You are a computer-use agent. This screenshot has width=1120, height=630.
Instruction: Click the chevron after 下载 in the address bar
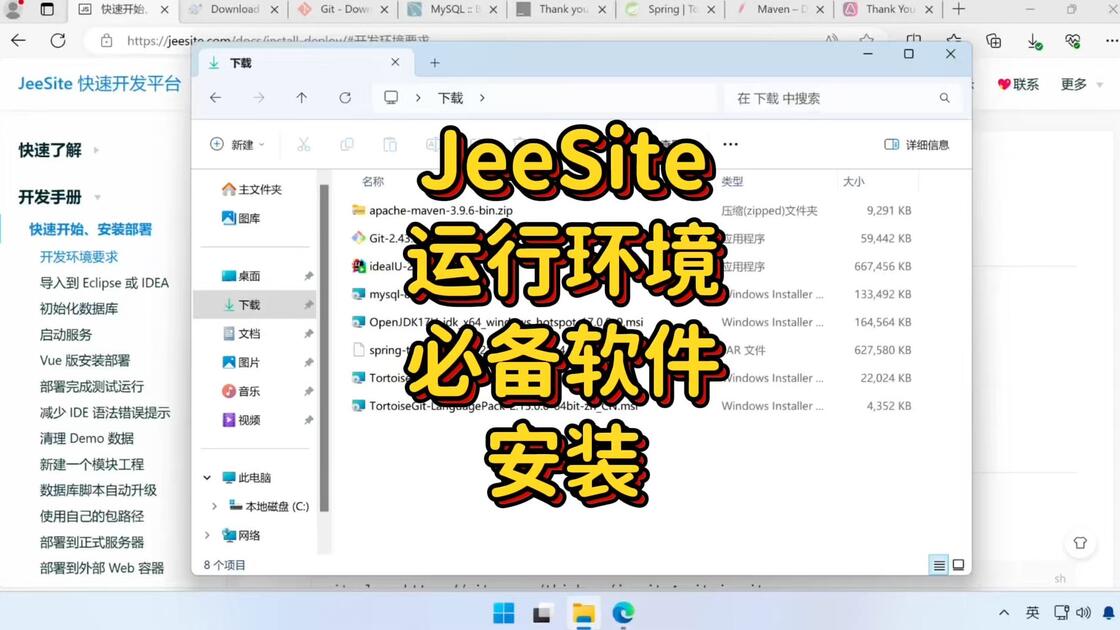(x=482, y=98)
